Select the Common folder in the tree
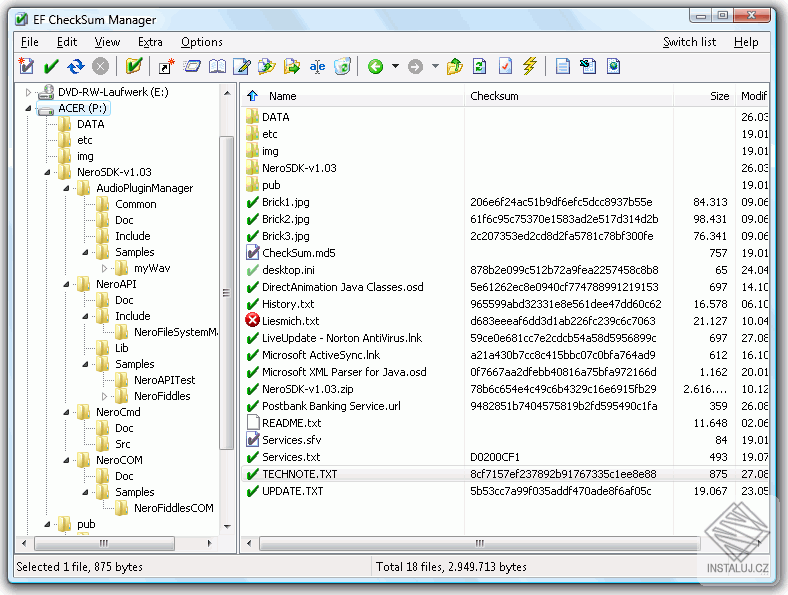The image size is (788, 595). click(x=136, y=204)
